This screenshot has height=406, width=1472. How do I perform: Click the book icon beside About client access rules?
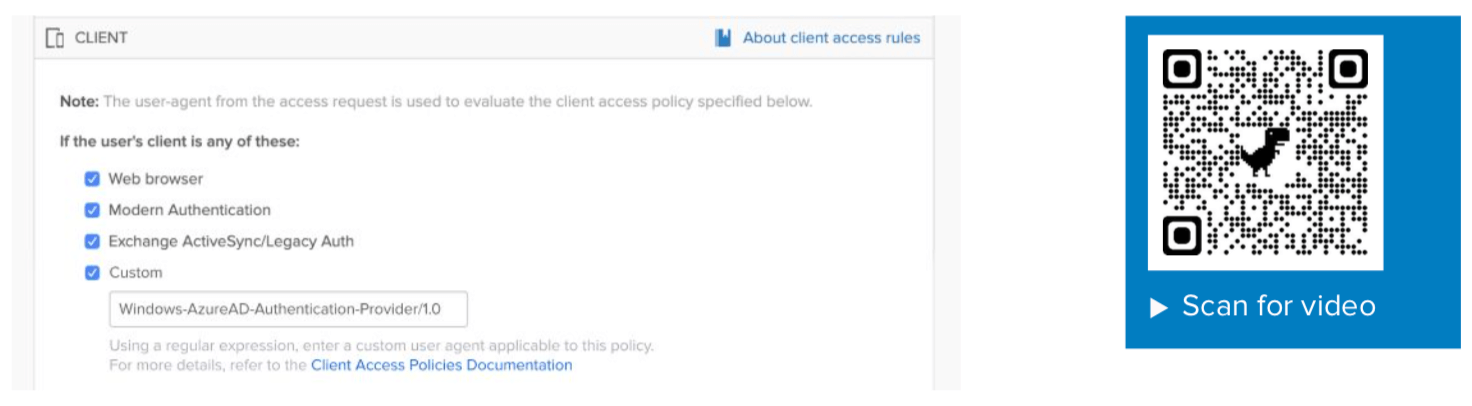coord(723,38)
